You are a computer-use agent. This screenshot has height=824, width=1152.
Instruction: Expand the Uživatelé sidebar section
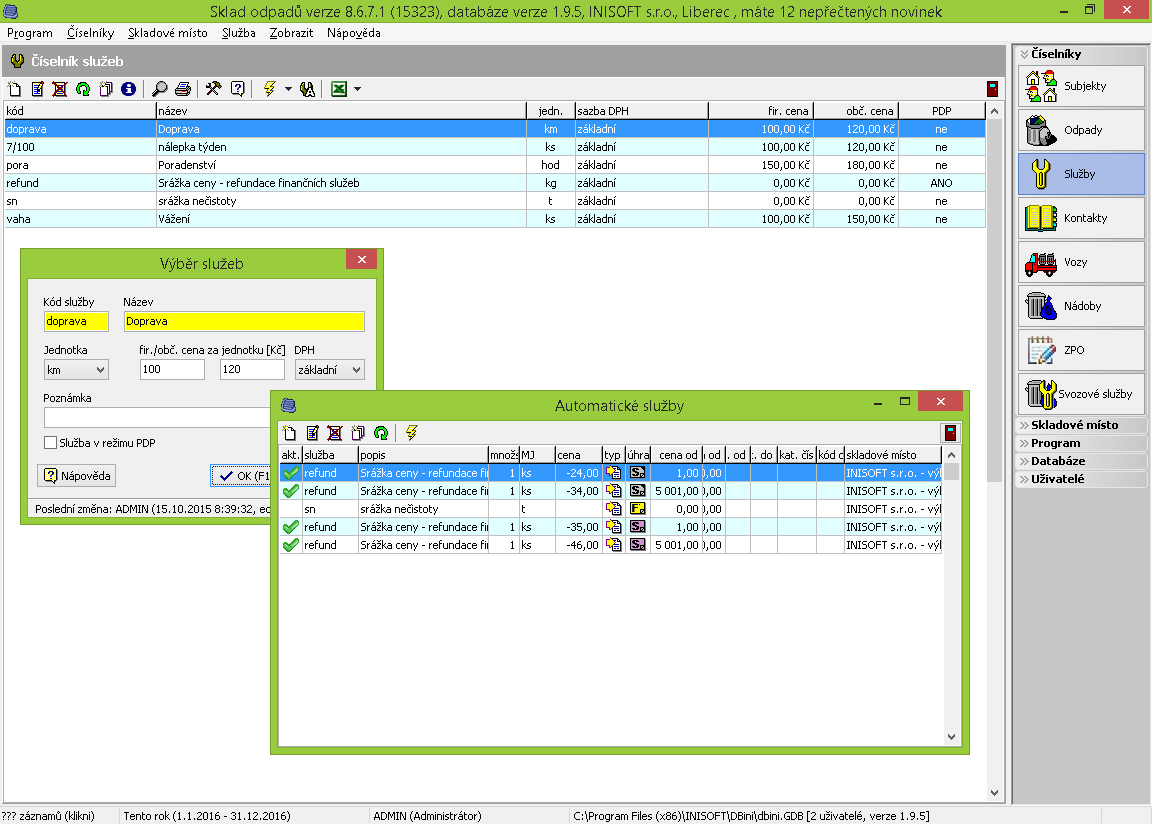(1080, 479)
